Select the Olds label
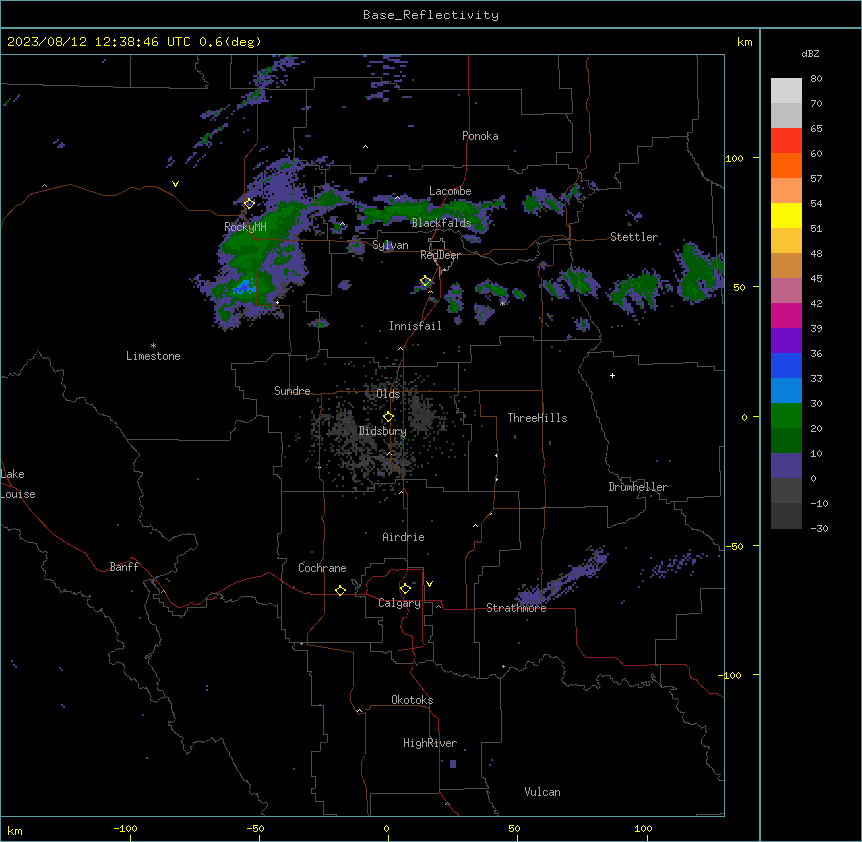This screenshot has width=862, height=842. tap(388, 394)
